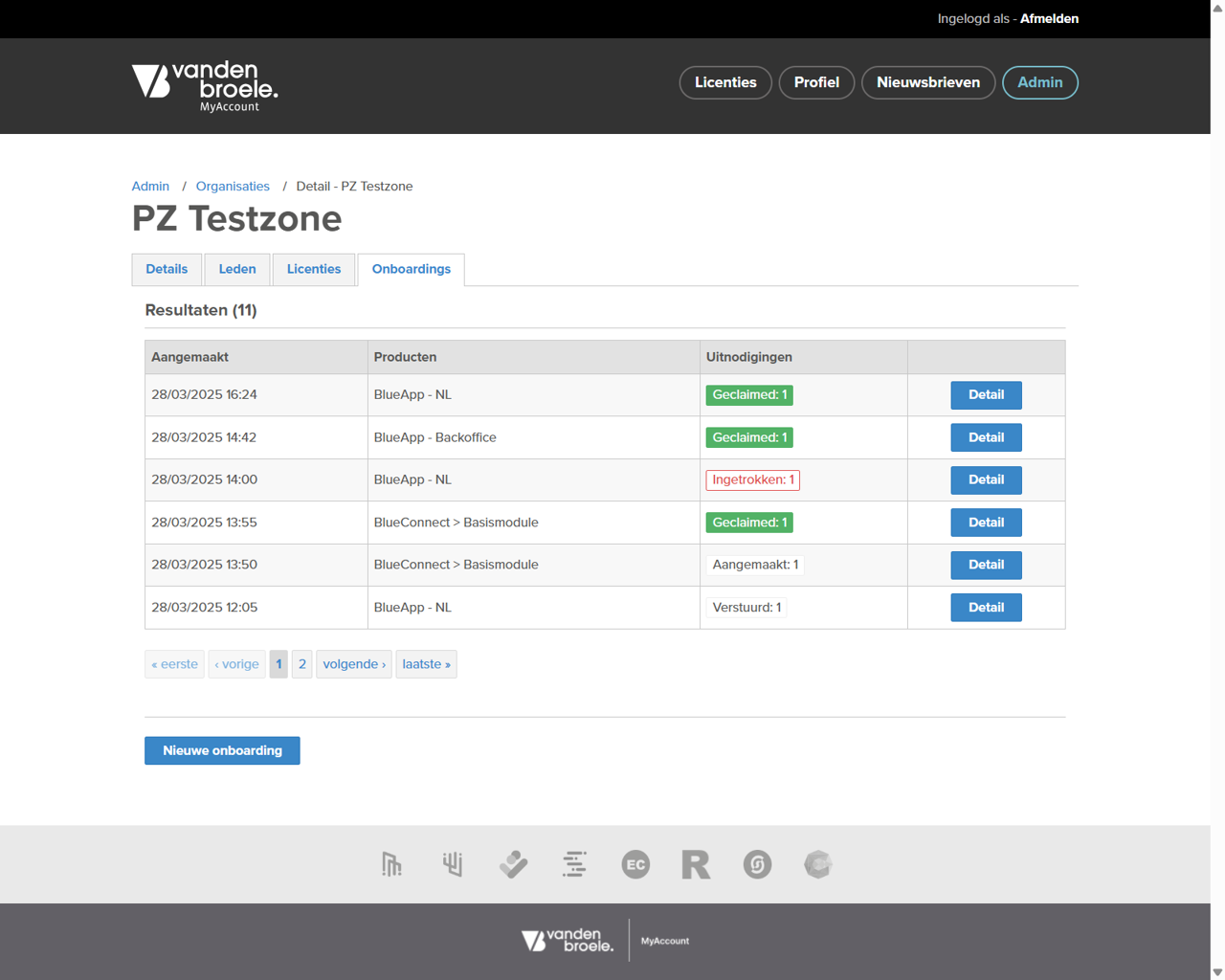
Task: View Detail of the 14:00 Ingetrokken onboarding
Action: point(986,479)
